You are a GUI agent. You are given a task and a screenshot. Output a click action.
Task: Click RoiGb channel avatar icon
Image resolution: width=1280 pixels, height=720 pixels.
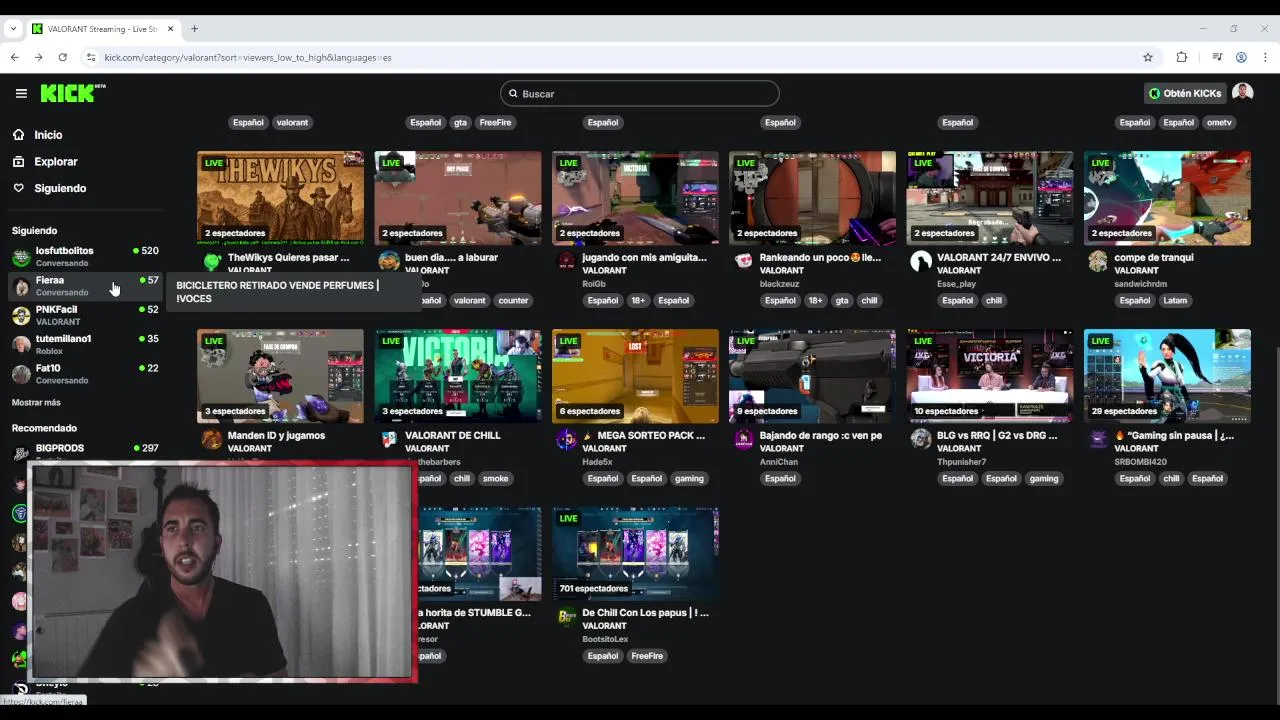click(566, 262)
